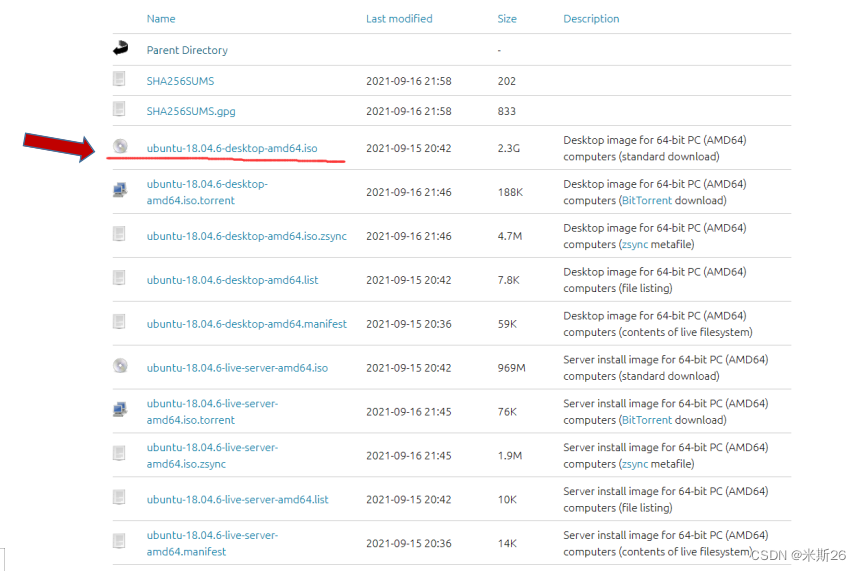Click the 2021-09-15 20:36 date of desktop manifest

409,324
